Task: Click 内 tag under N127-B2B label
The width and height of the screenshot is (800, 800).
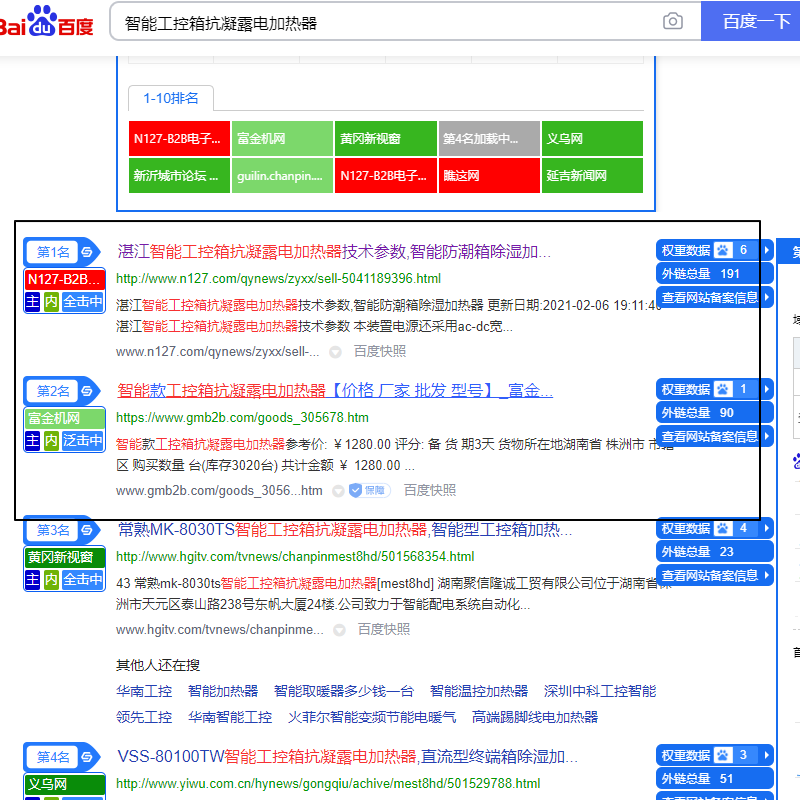Action: pyautogui.click(x=51, y=302)
